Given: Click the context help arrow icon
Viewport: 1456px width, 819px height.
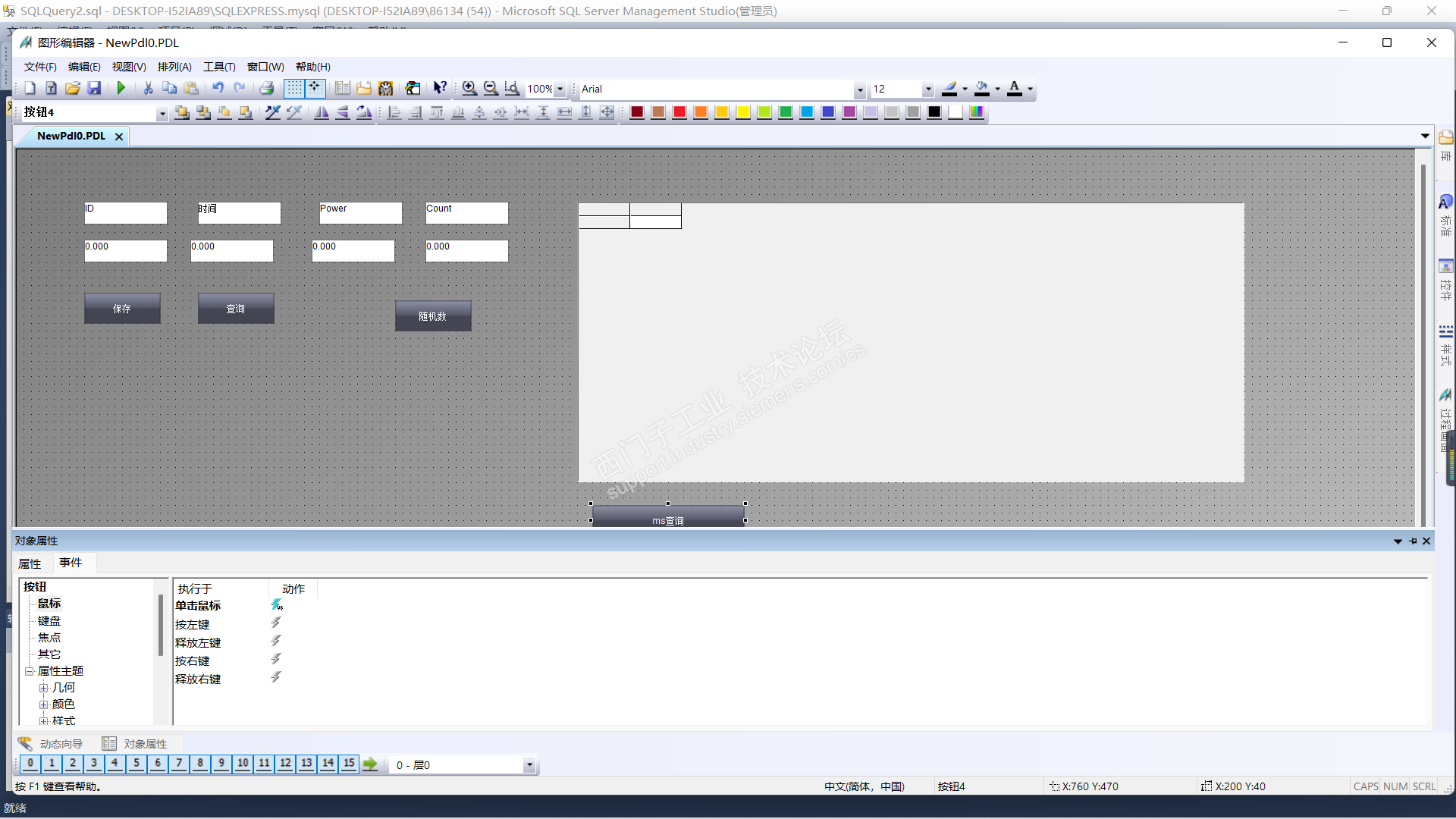Looking at the screenshot, I should (440, 89).
